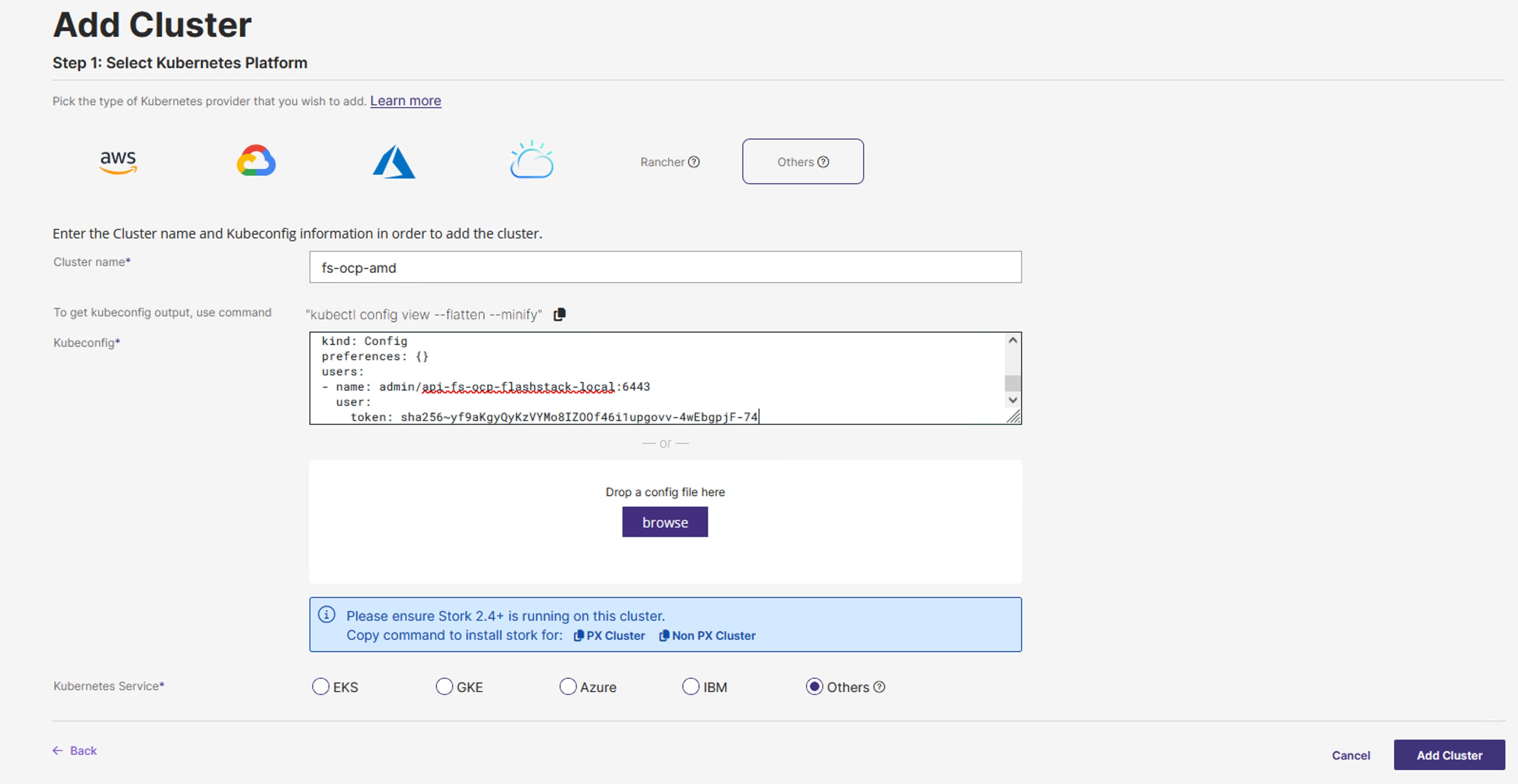
Task: Open the Learn more link
Action: [x=405, y=101]
